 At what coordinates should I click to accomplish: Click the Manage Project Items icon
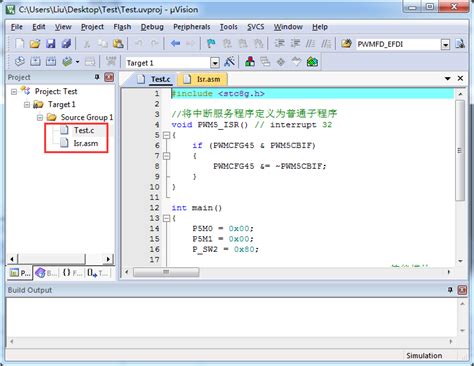point(250,62)
